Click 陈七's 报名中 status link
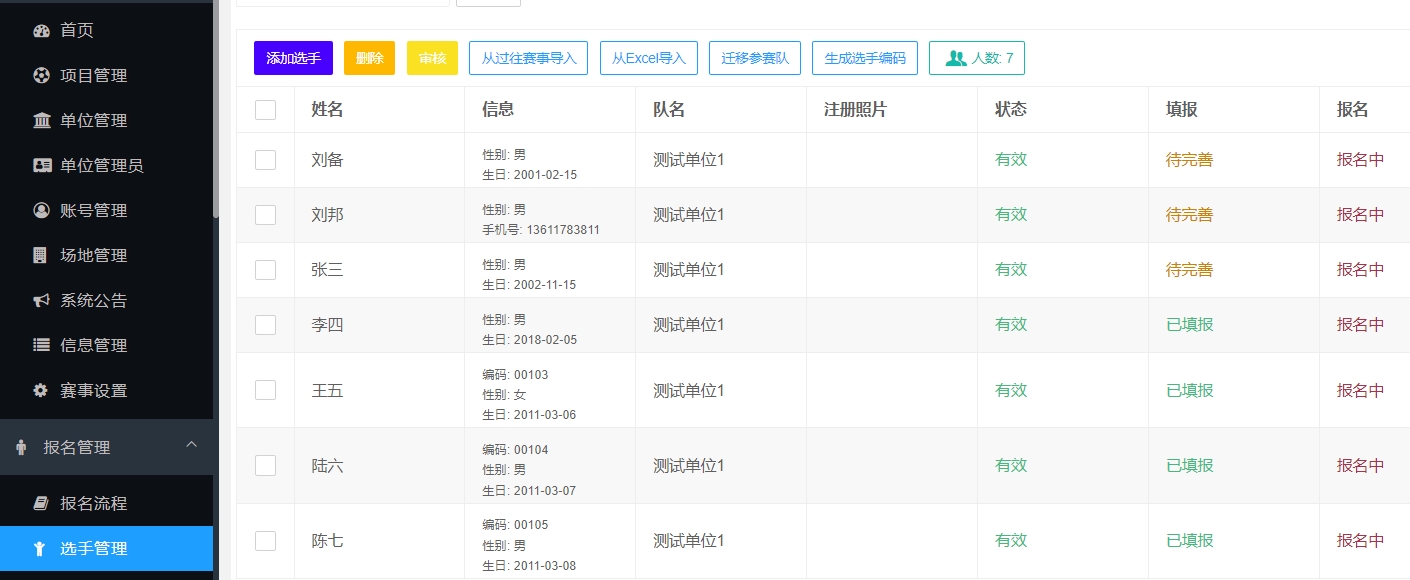 1360,540
